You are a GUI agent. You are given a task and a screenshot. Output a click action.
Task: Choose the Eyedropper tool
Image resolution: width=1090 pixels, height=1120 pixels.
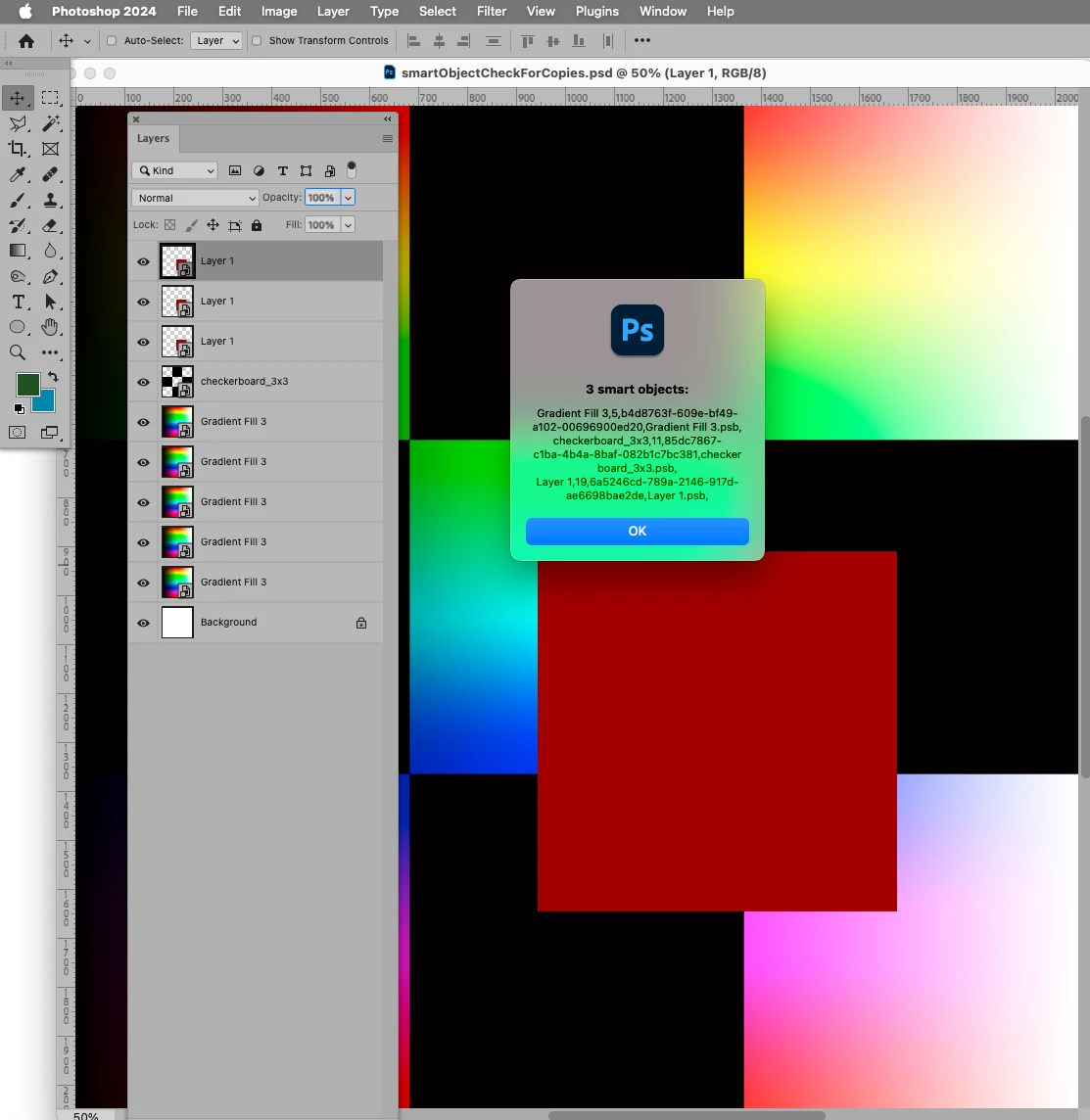point(18,174)
